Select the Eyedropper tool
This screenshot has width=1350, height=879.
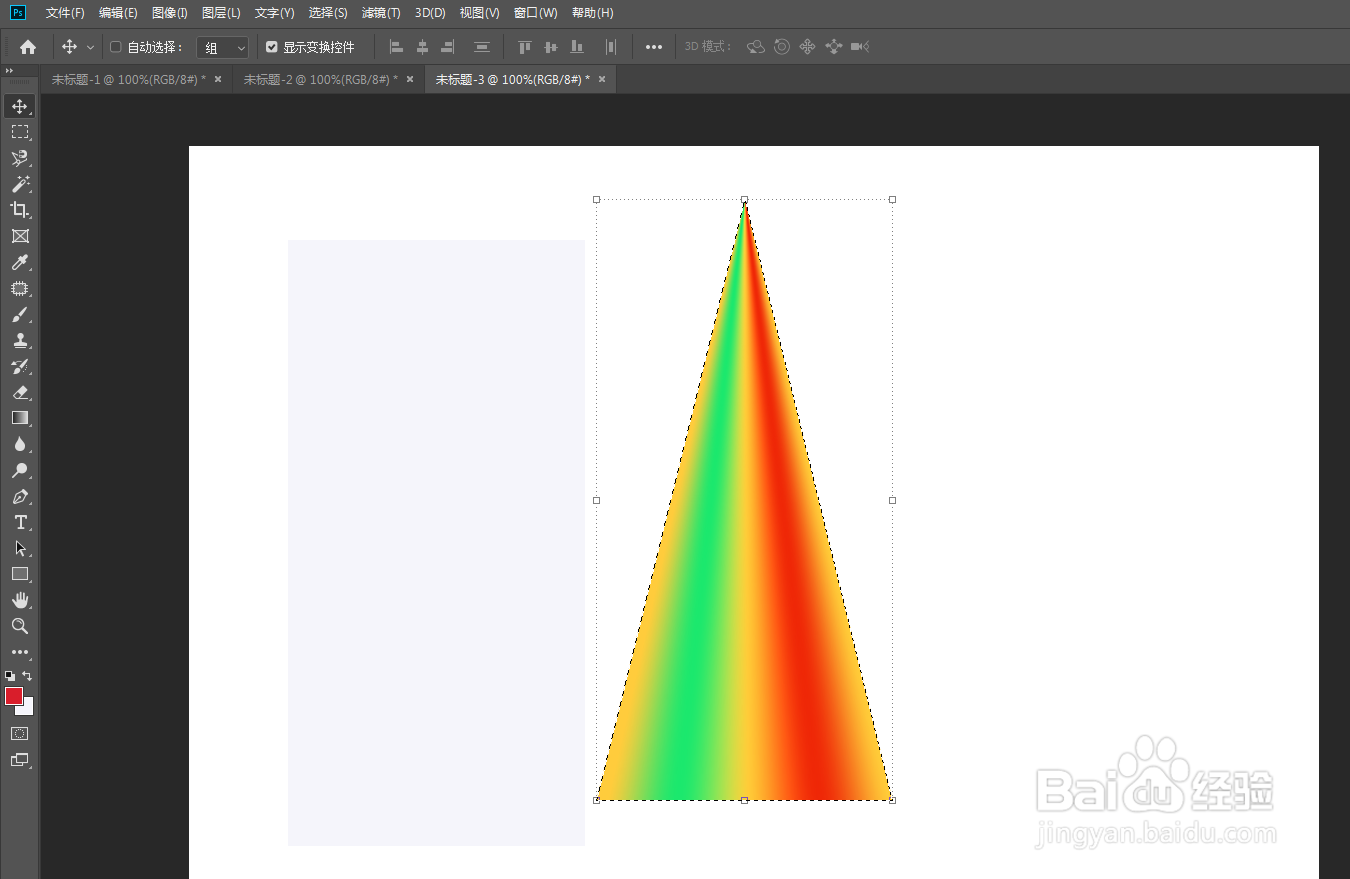(20, 262)
